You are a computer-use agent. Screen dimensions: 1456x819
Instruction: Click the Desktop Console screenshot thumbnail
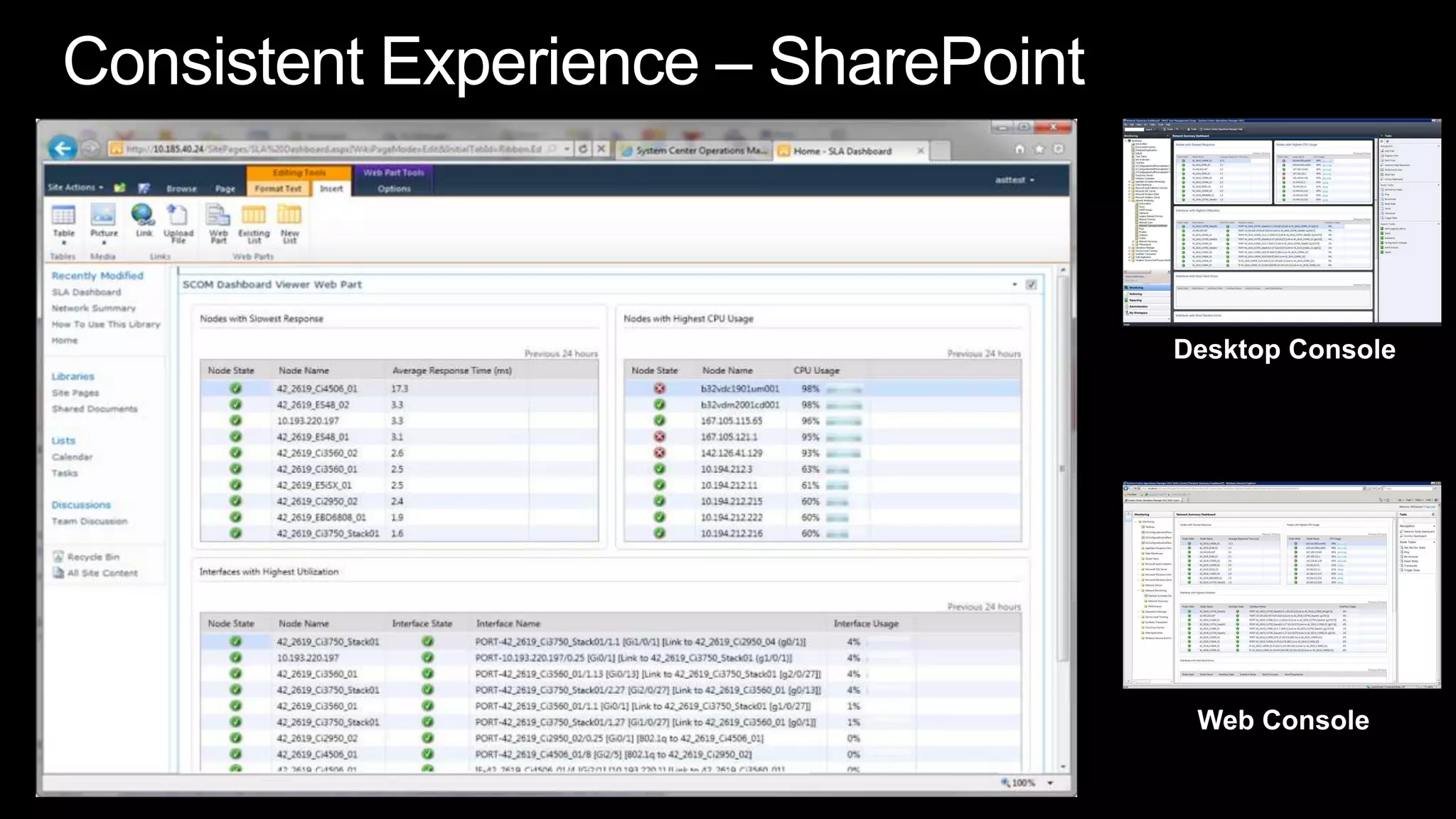pyautogui.click(x=1282, y=222)
